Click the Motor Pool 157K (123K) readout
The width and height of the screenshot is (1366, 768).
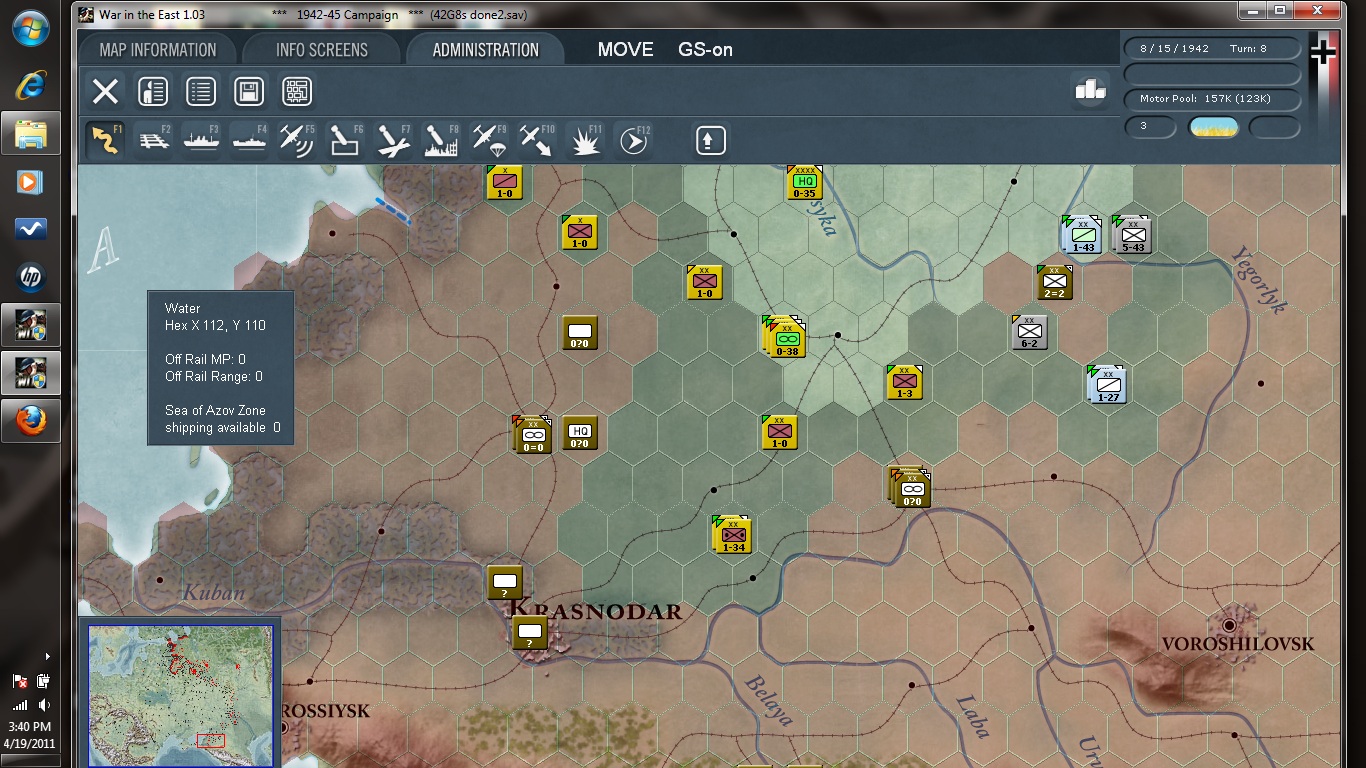pyautogui.click(x=1213, y=99)
